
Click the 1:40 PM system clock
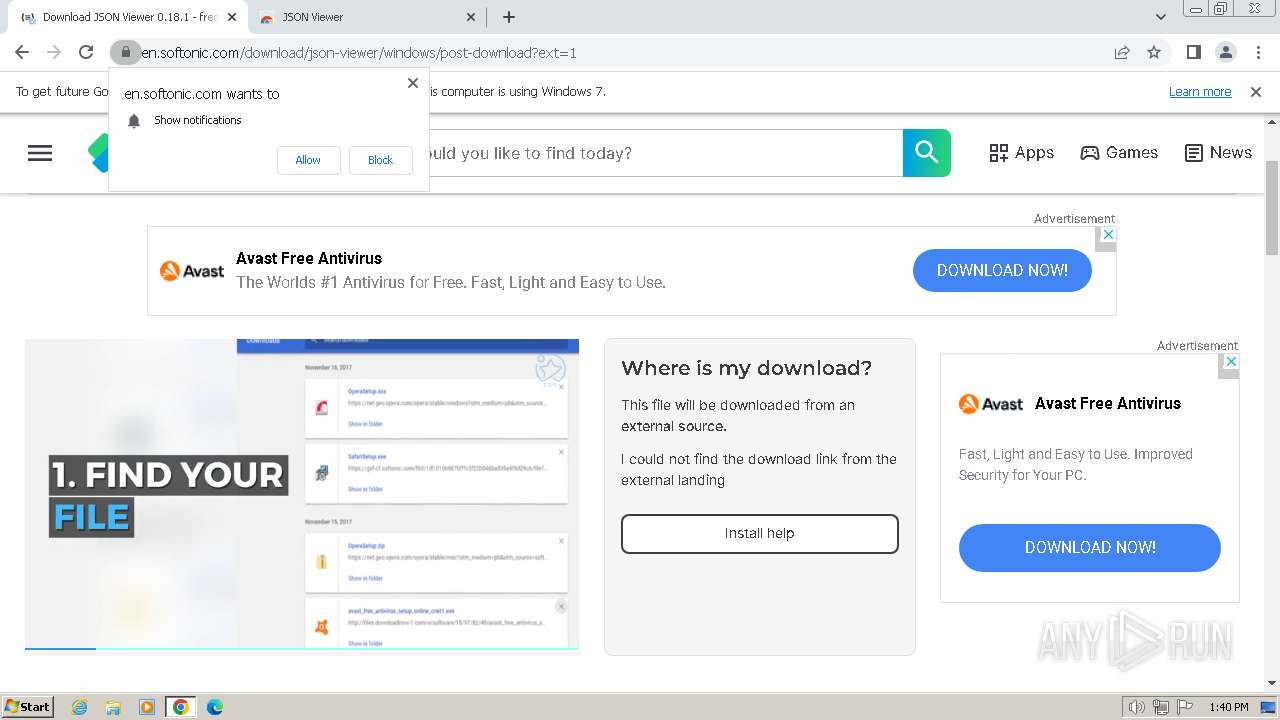1228,707
